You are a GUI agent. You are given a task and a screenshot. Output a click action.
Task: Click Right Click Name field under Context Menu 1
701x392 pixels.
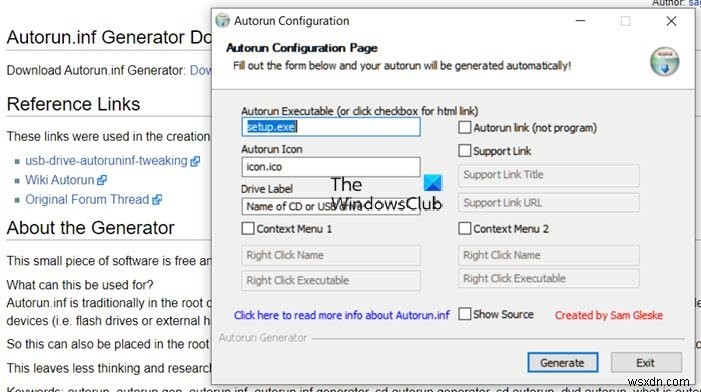tap(331, 255)
